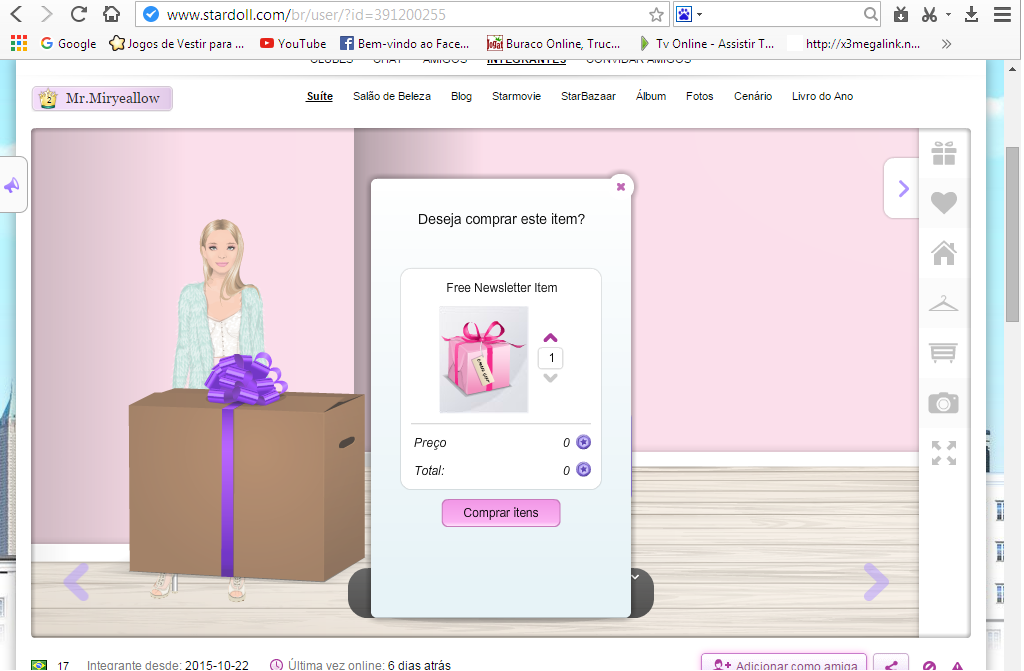Open the Google bookmark
Viewport: 1024px width, 671px height.
point(68,44)
